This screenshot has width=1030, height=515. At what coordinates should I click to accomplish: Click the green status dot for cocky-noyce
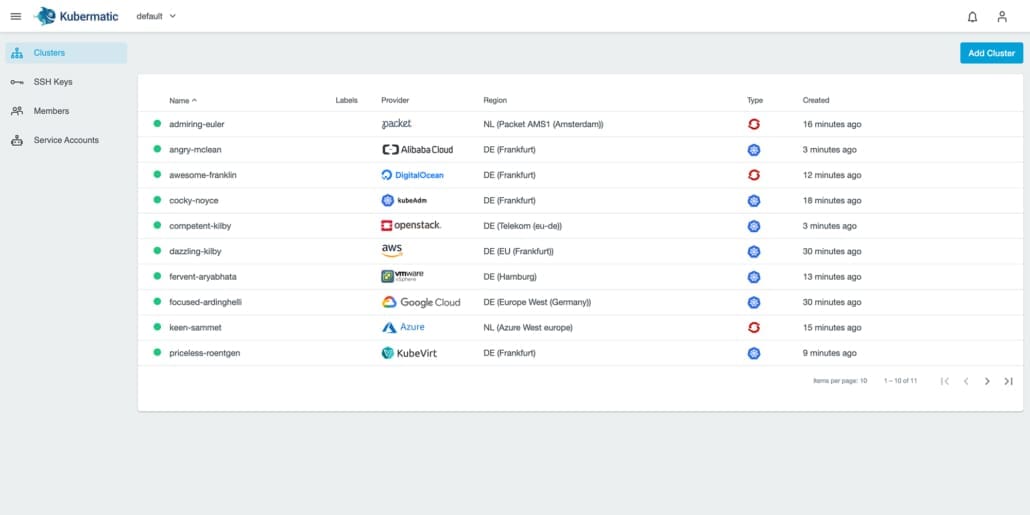point(157,200)
